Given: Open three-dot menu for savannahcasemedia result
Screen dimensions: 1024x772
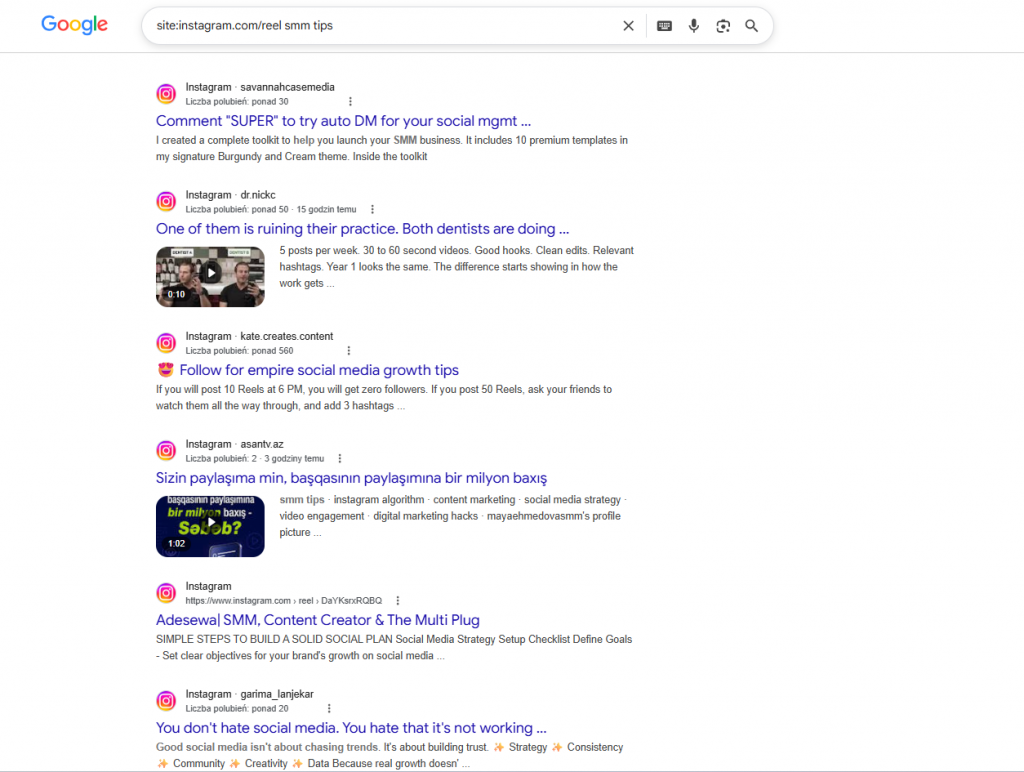Looking at the screenshot, I should point(350,101).
